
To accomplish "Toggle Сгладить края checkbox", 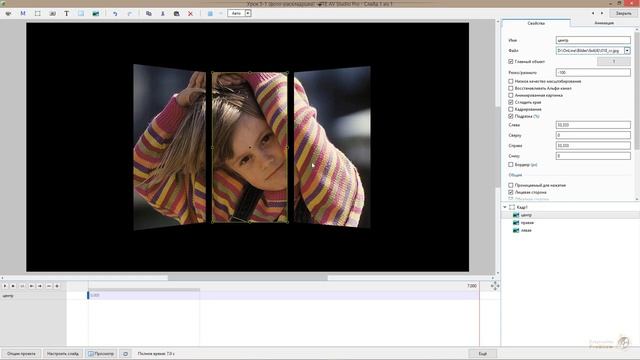I will pos(511,102).
